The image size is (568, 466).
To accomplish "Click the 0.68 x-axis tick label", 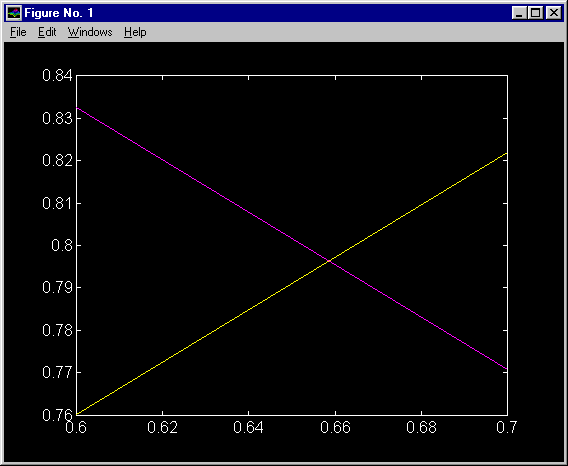I will 421,428.
